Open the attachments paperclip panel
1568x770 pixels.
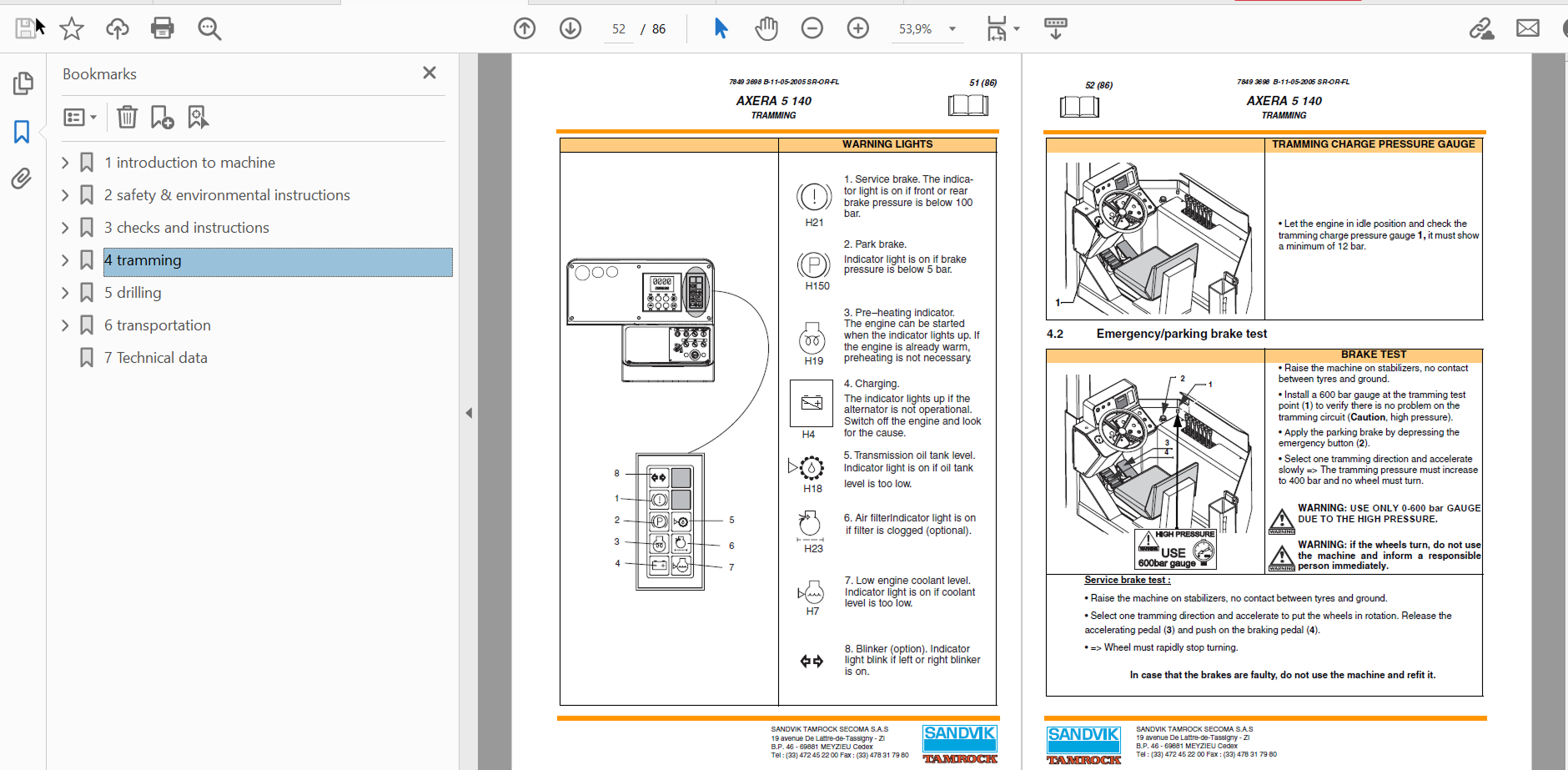(x=22, y=179)
